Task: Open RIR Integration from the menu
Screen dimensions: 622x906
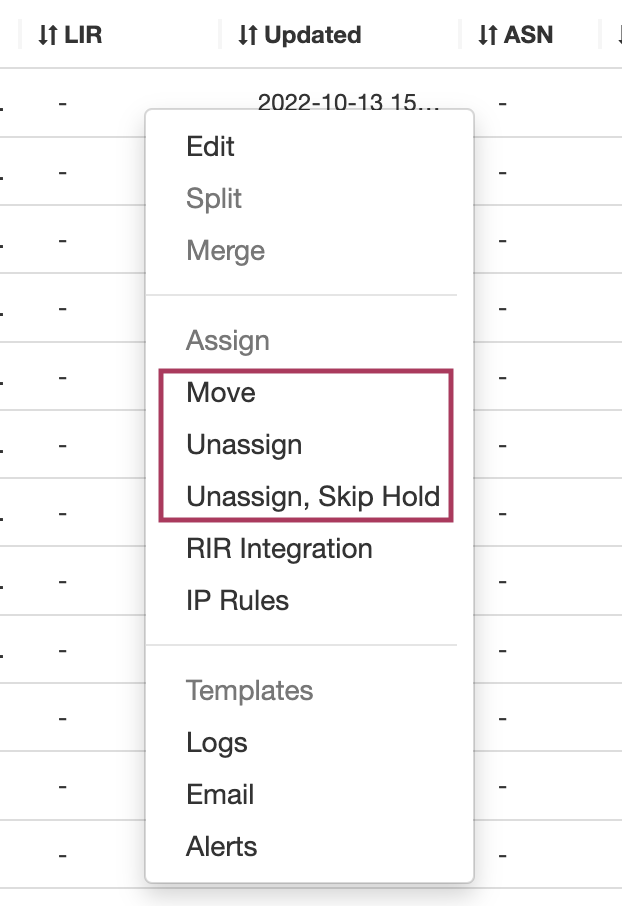Action: point(279,549)
